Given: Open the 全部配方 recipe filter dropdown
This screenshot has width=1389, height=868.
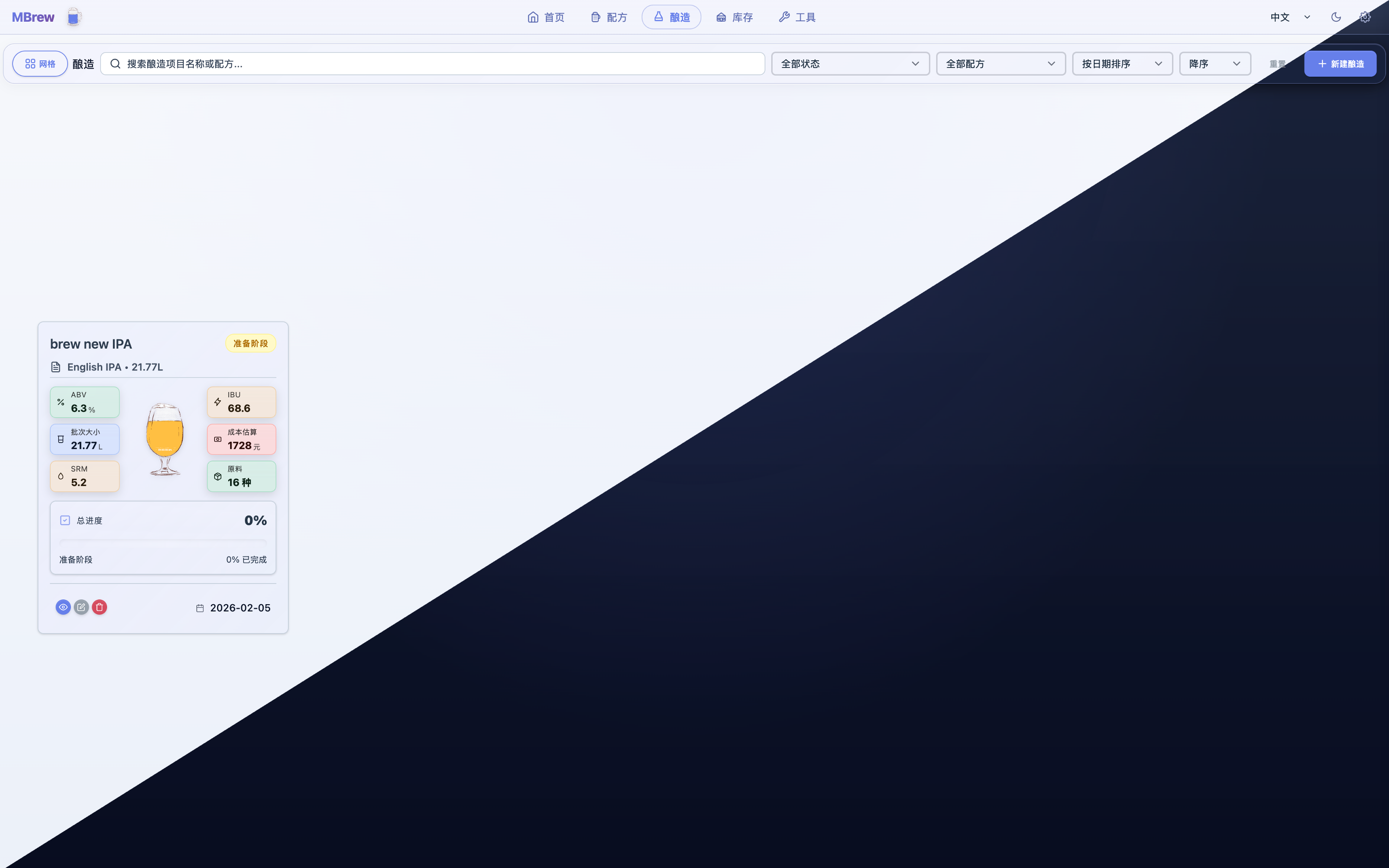Looking at the screenshot, I should (x=1000, y=64).
